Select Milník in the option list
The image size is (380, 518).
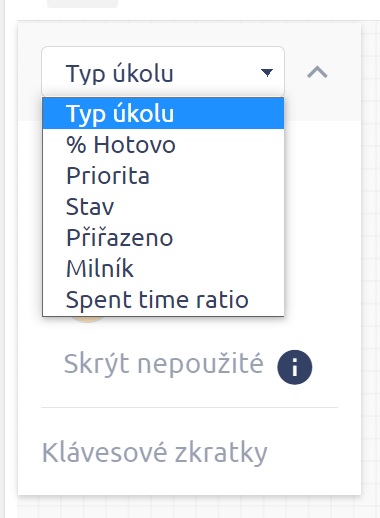pos(163,269)
